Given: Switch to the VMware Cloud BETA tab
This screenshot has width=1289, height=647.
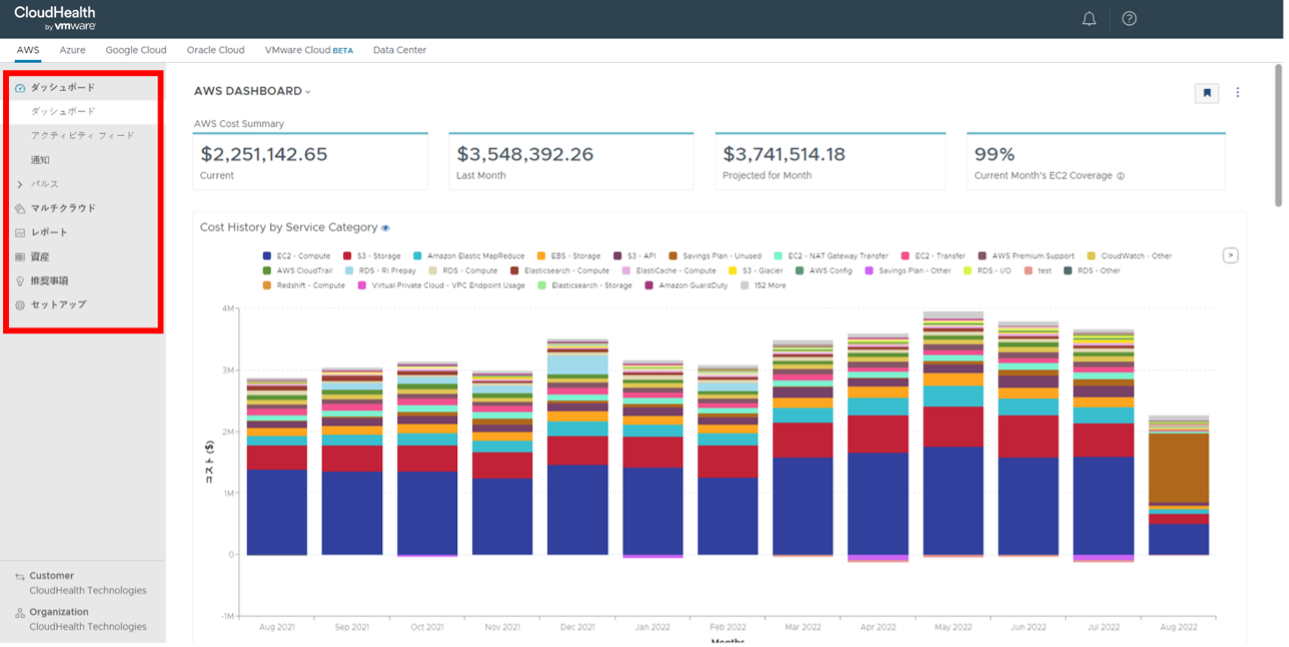Looking at the screenshot, I should (x=309, y=50).
